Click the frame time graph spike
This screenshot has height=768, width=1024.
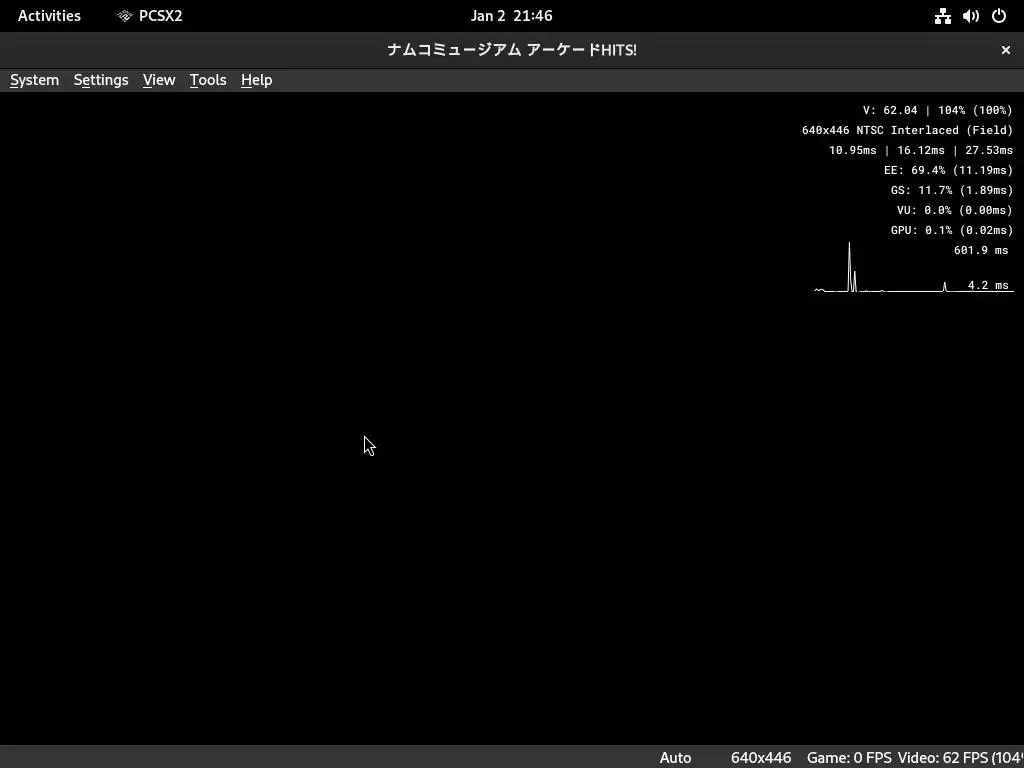(850, 266)
